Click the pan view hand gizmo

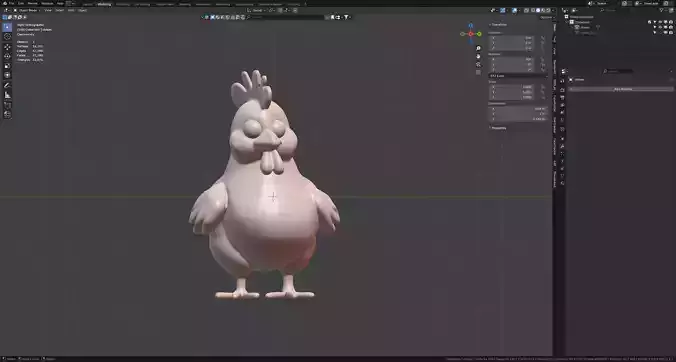point(478,56)
